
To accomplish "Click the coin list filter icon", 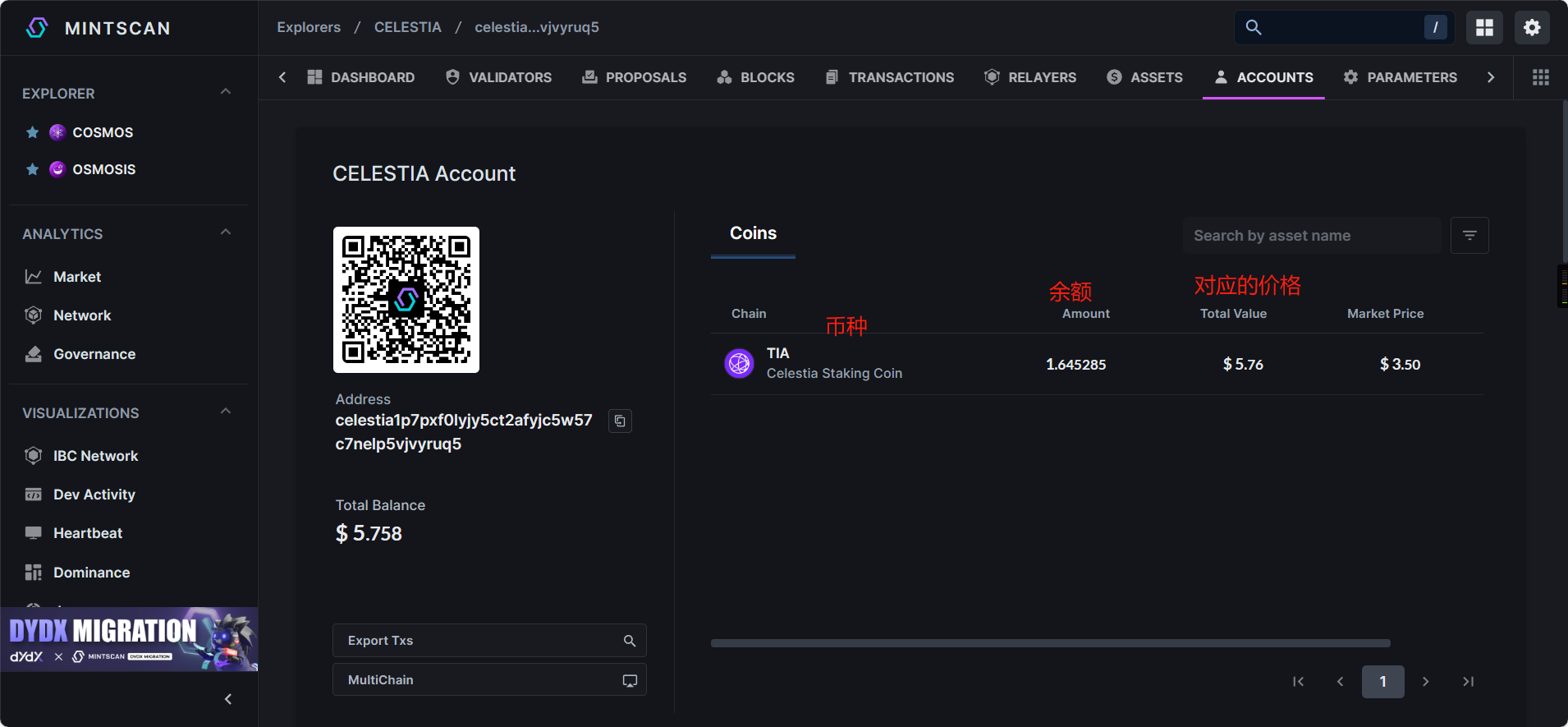I will (x=1469, y=236).
